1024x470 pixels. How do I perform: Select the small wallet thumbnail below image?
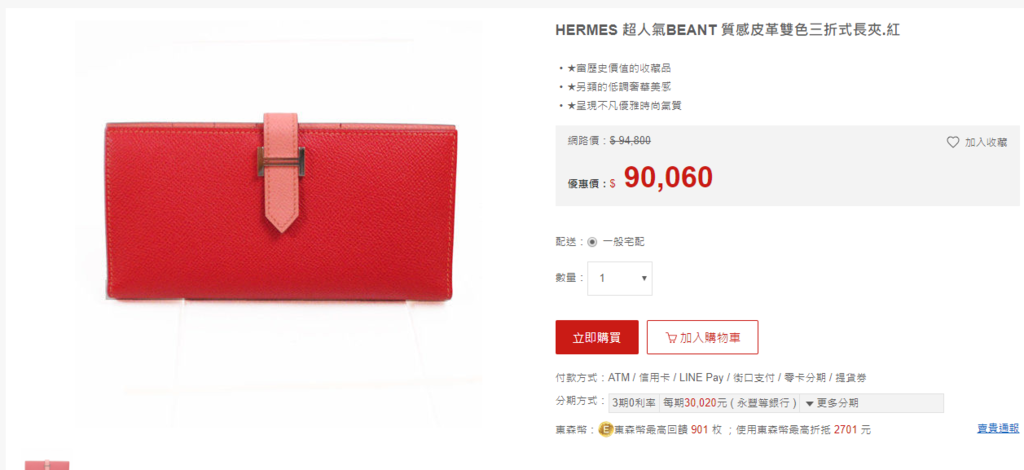[47, 465]
